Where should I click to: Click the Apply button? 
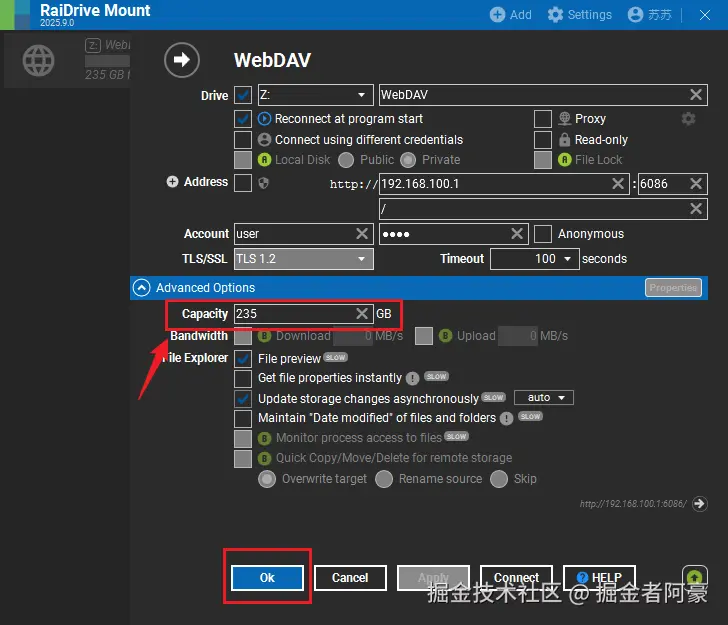pyautogui.click(x=433, y=578)
